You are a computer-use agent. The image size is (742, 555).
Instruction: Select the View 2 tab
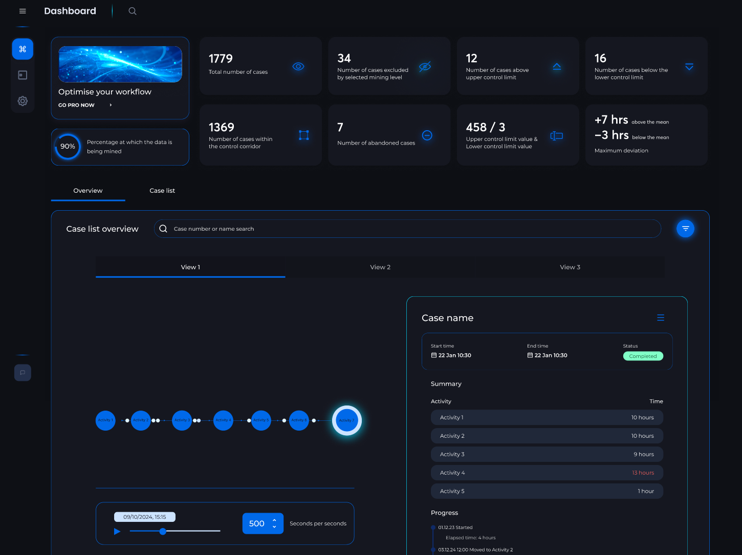380,267
